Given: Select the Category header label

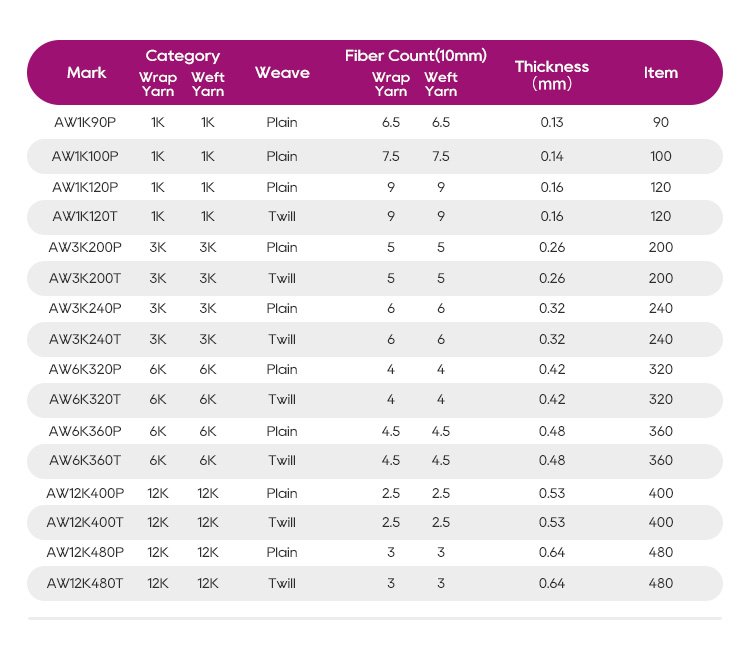Looking at the screenshot, I should pos(182,56).
